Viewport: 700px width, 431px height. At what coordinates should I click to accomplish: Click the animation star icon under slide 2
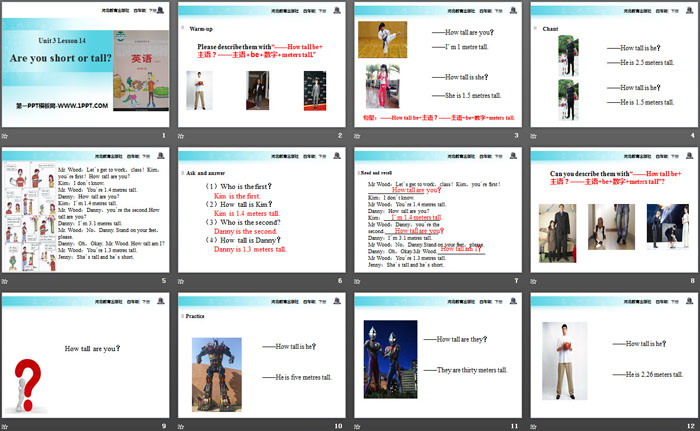(x=181, y=136)
